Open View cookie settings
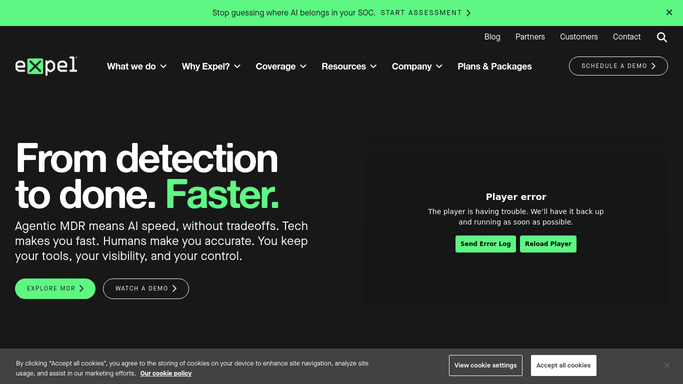 (485, 365)
